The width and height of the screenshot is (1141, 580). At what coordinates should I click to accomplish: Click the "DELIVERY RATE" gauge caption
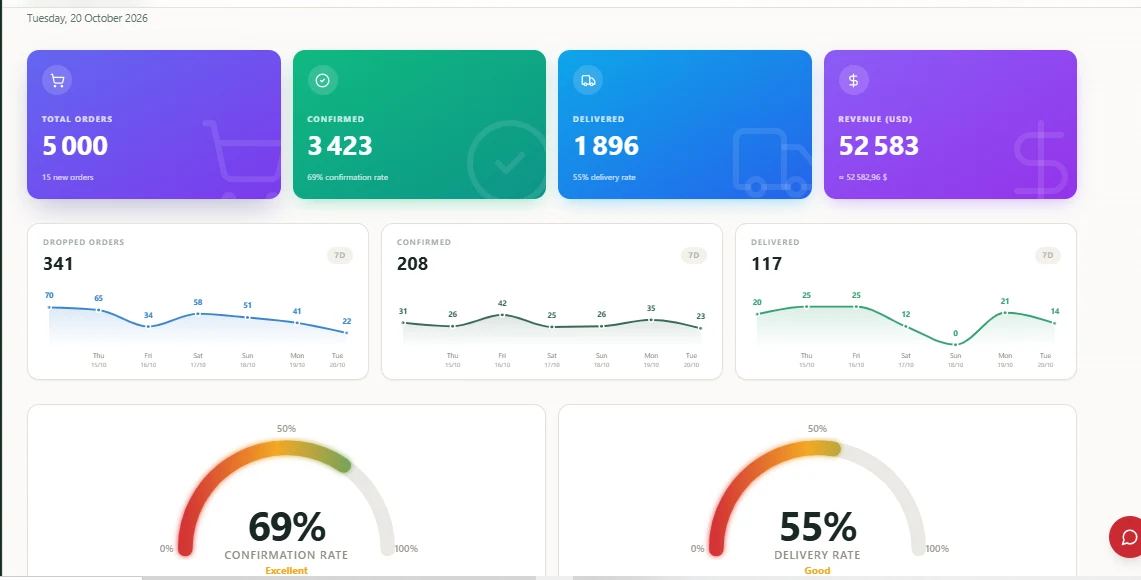817,555
